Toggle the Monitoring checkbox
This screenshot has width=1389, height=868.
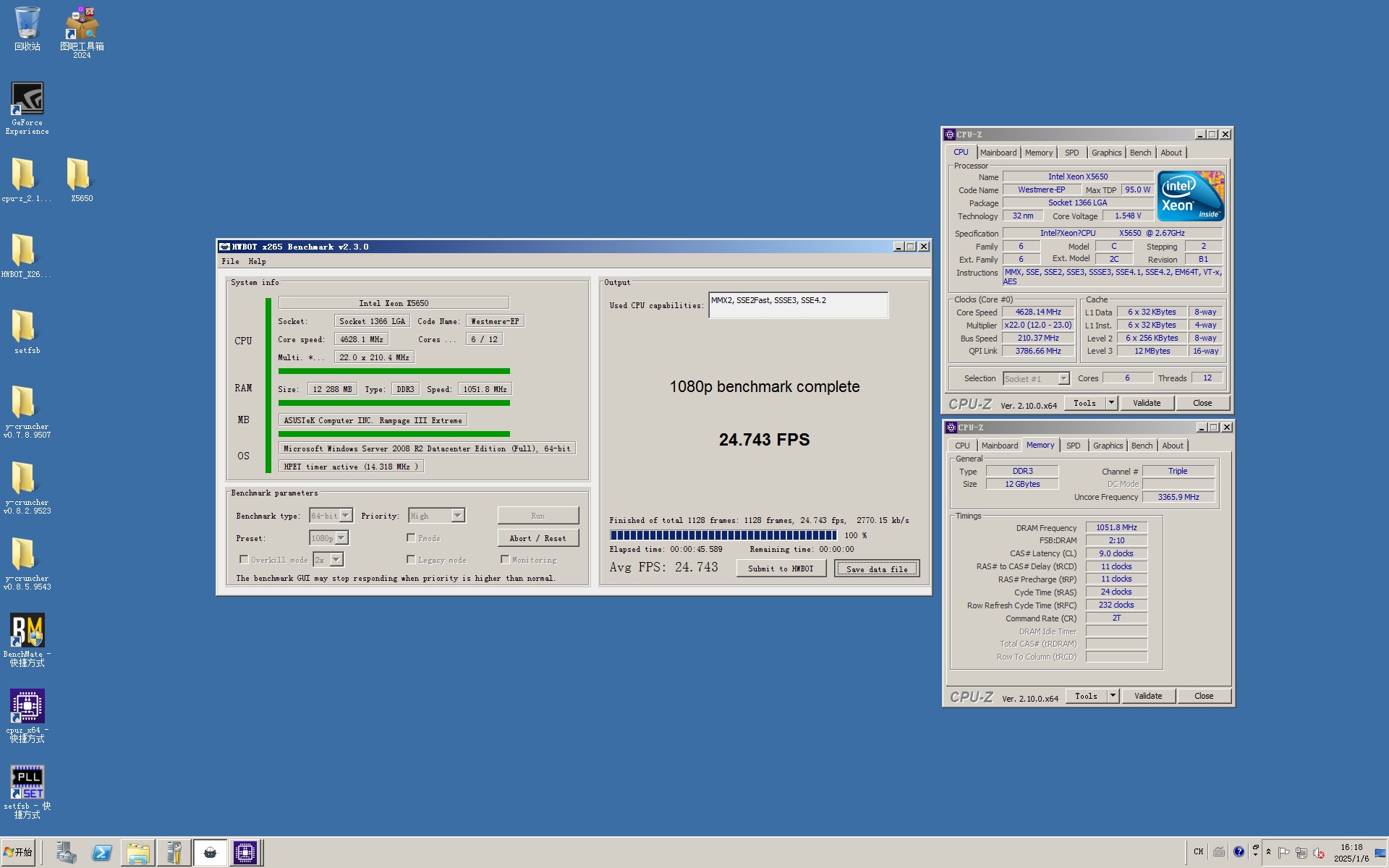(505, 559)
